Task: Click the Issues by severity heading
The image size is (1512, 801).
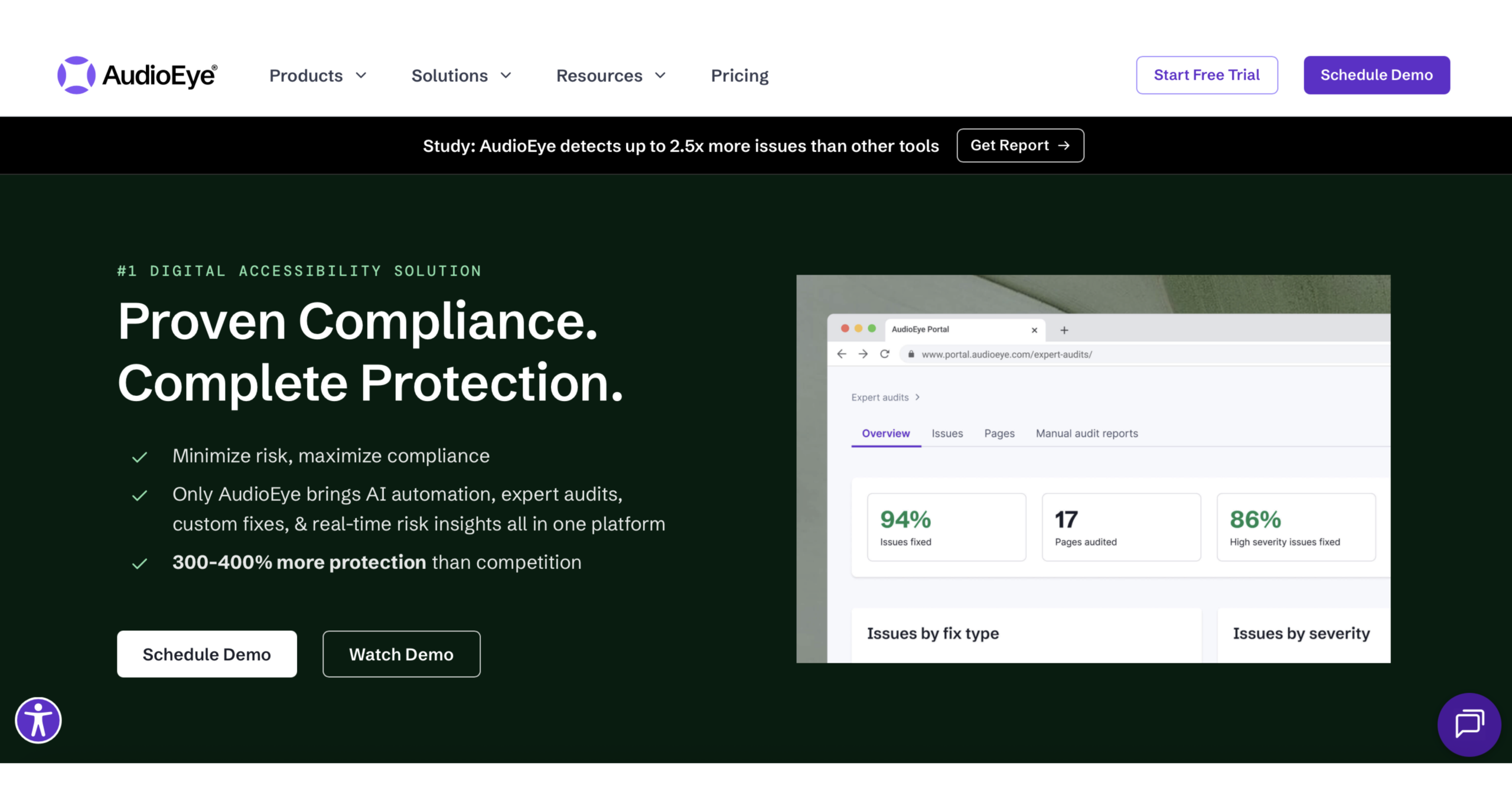Action: [x=1301, y=633]
